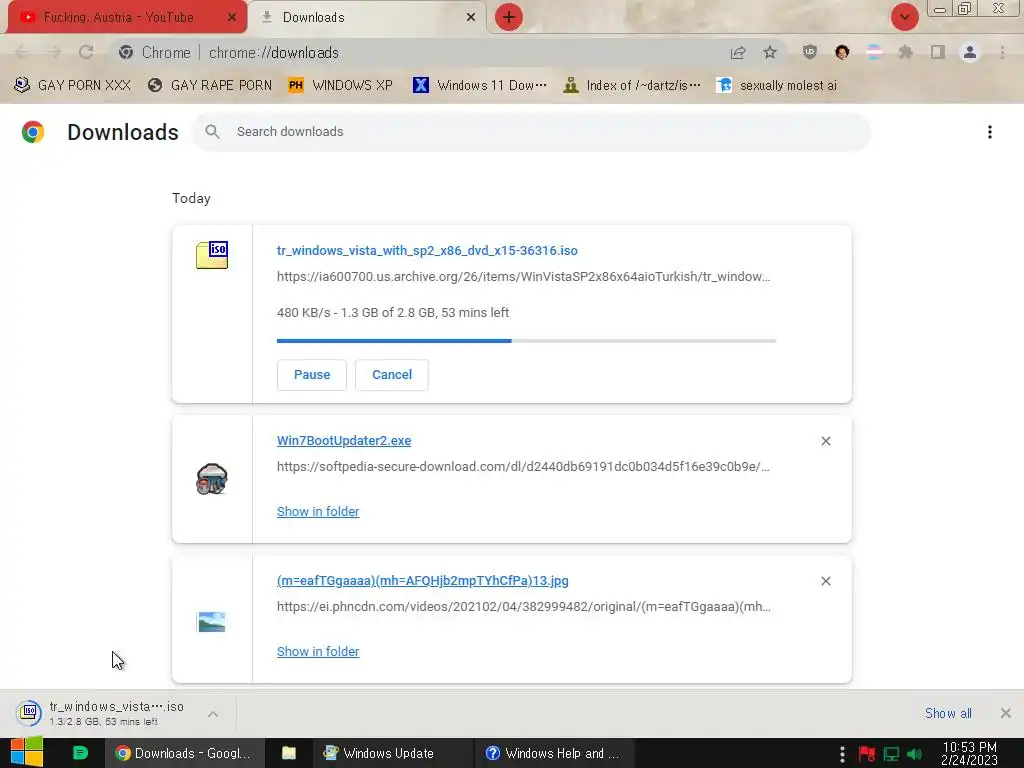Open the avatar face extension icon

(x=842, y=52)
